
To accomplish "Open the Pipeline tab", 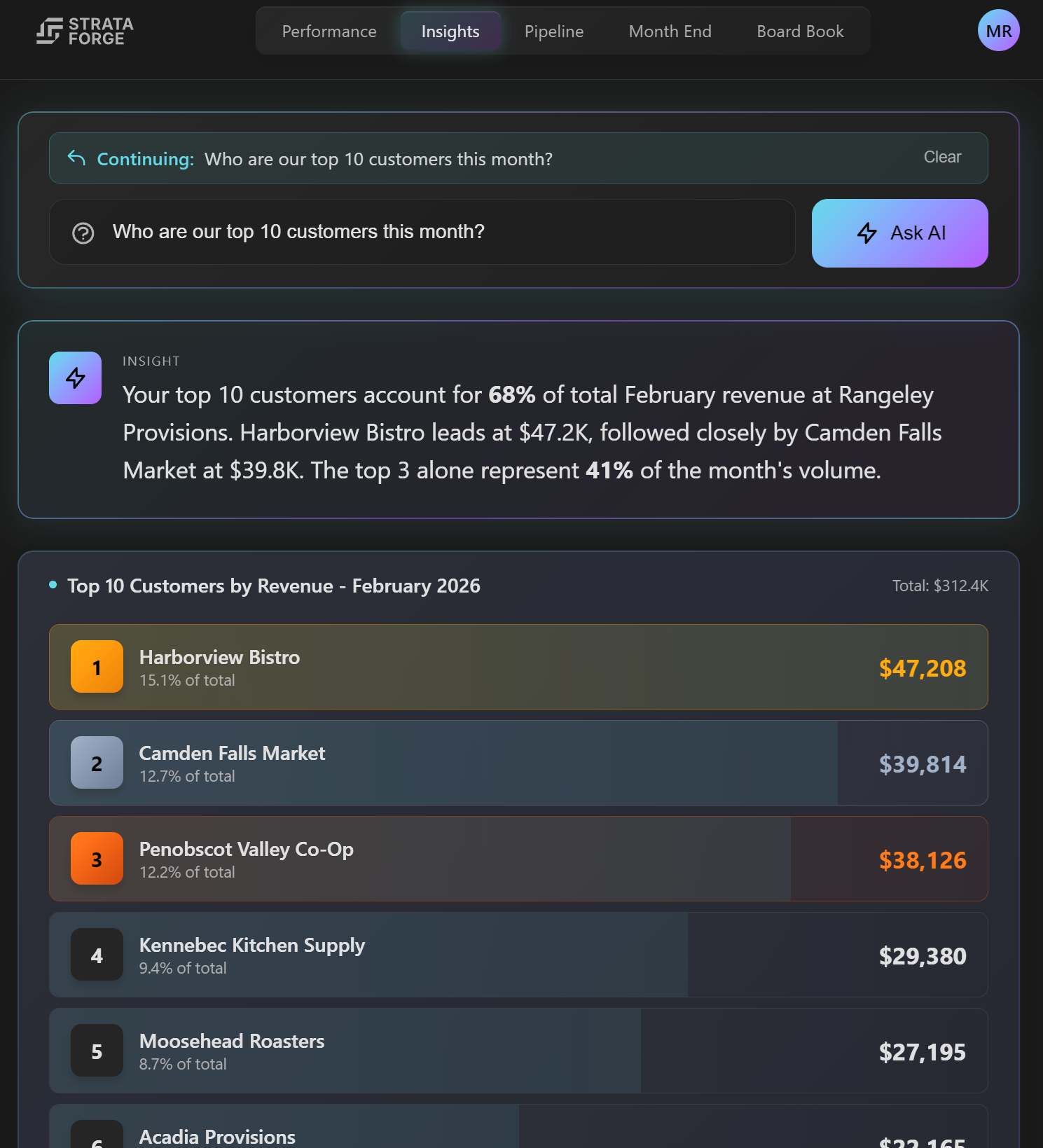I will 554,32.
